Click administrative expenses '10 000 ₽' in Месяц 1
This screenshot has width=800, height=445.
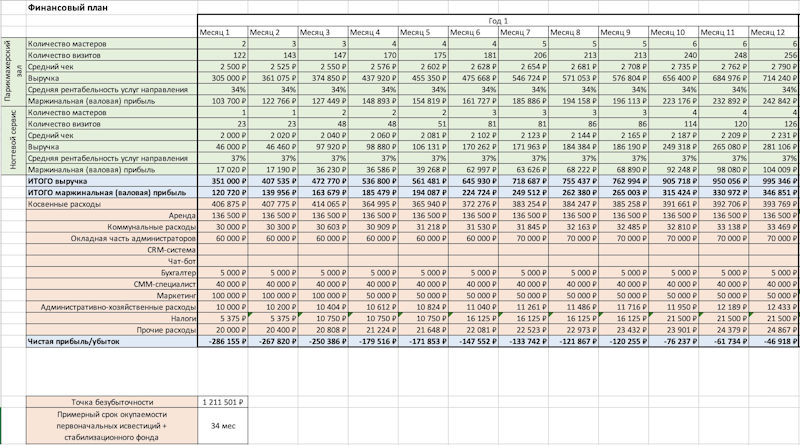click(222, 307)
